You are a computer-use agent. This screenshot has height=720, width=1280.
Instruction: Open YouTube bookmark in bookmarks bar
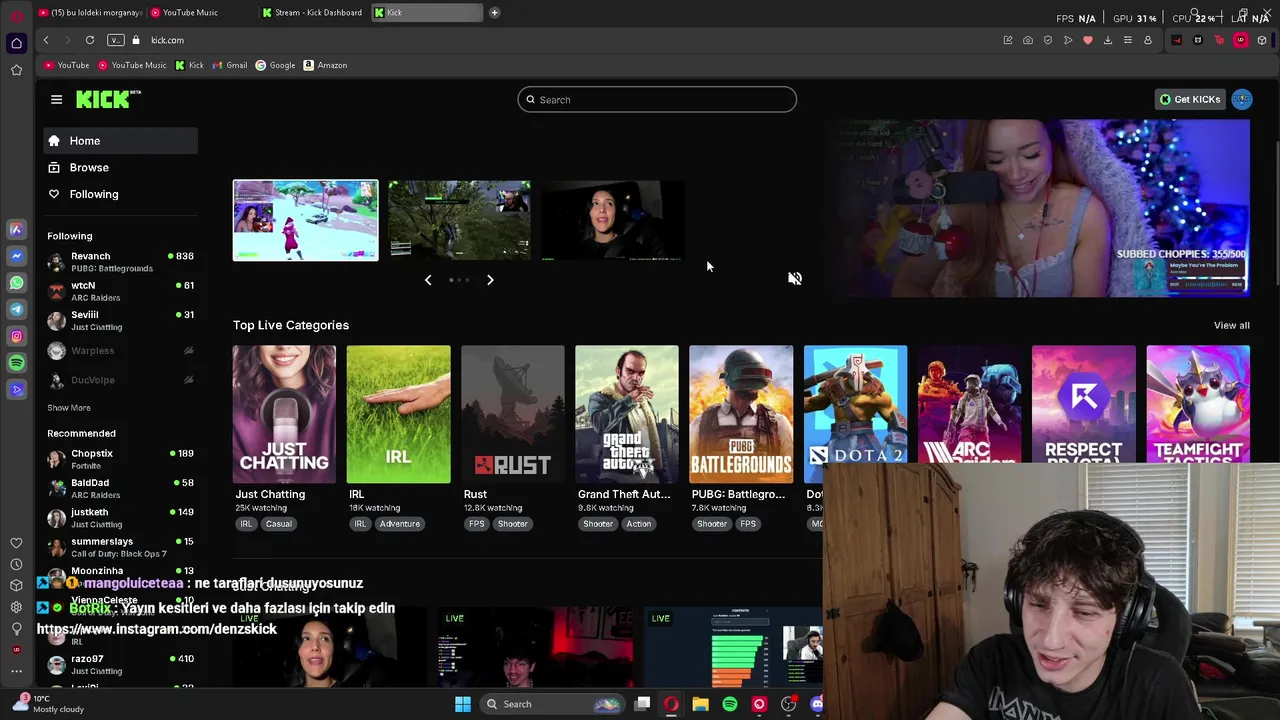66,65
